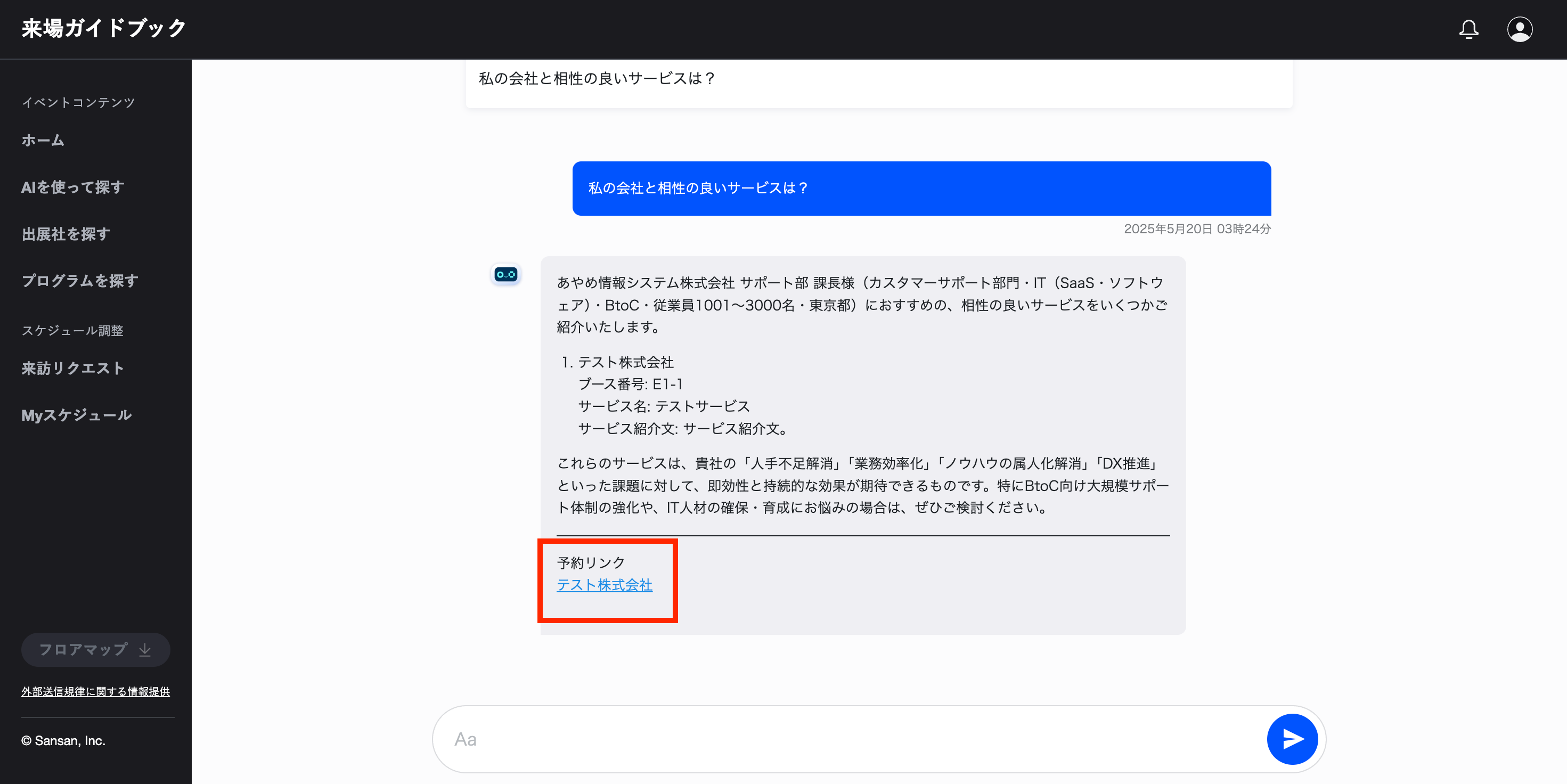The image size is (1567, 784).
Task: Open プログラムを探す in the sidebar
Action: (x=80, y=280)
